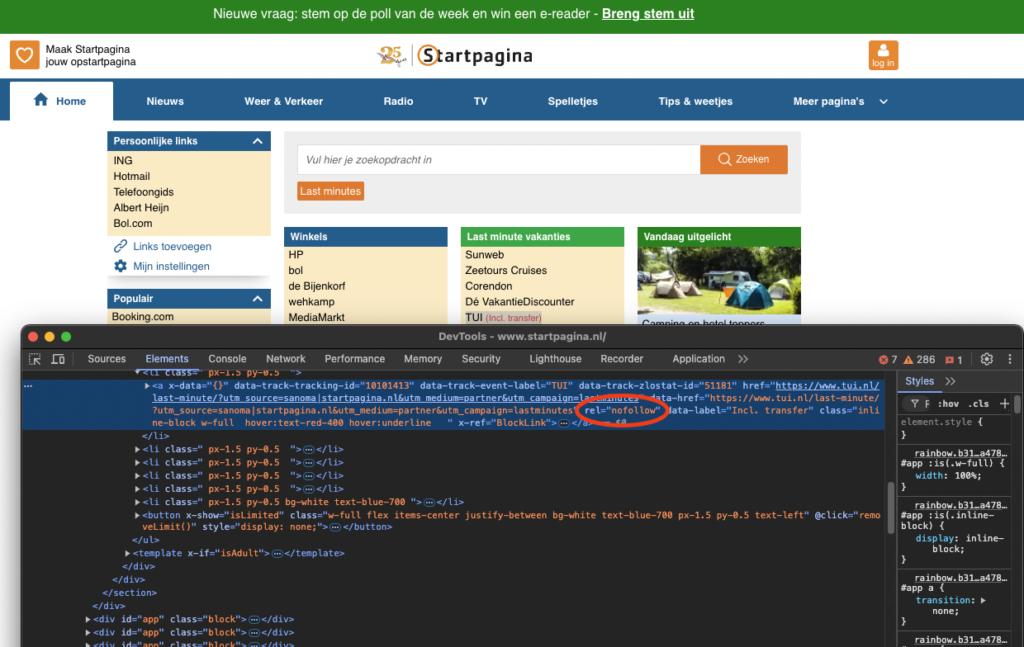The width and height of the screenshot is (1024, 647).
Task: Click the Vandaag uitgelicht camping thumbnail
Action: (x=719, y=281)
